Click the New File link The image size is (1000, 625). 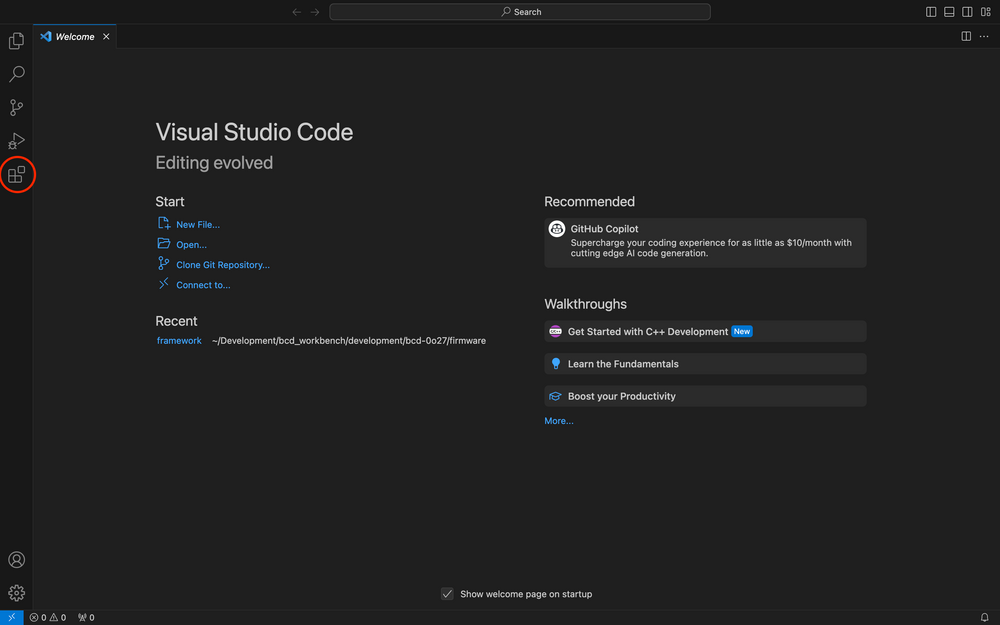(197, 225)
